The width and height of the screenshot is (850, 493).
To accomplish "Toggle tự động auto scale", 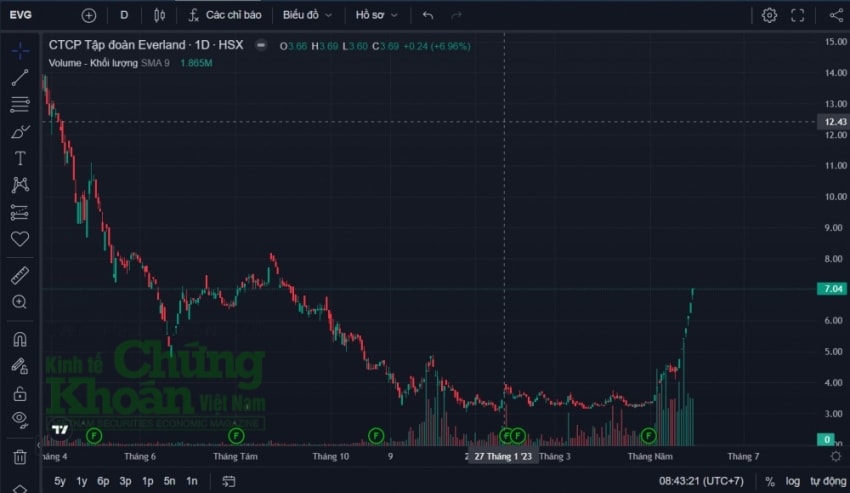I will pyautogui.click(x=828, y=481).
